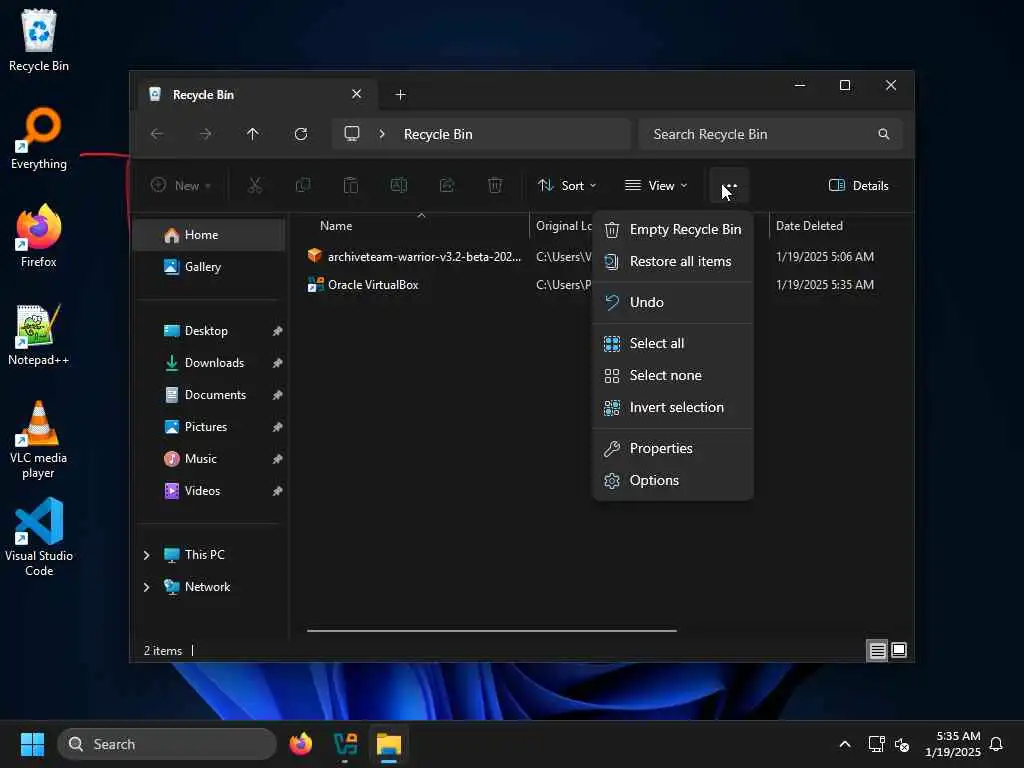Click the See more ellipsis button
Image resolution: width=1024 pixels, height=768 pixels.
coord(729,185)
